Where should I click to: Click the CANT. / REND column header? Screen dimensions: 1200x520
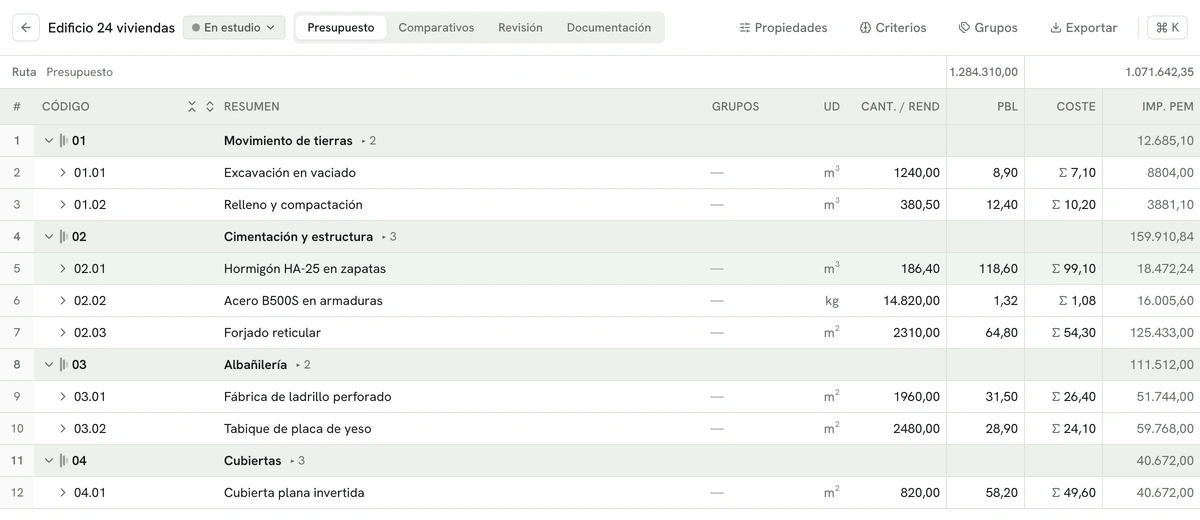click(x=900, y=106)
